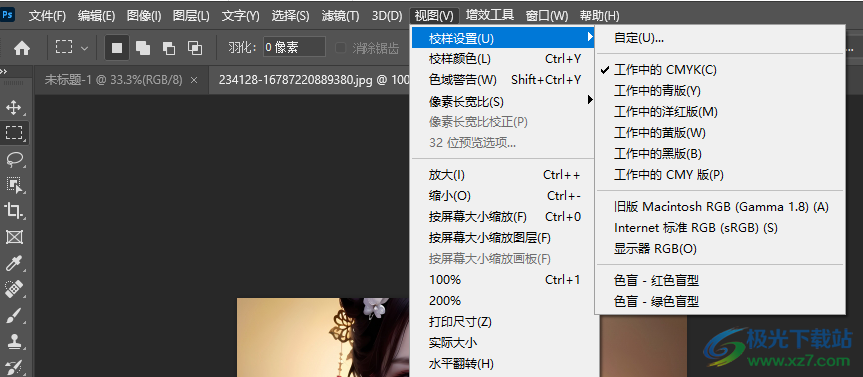Choose 放大(I) zoom in

pos(503,175)
